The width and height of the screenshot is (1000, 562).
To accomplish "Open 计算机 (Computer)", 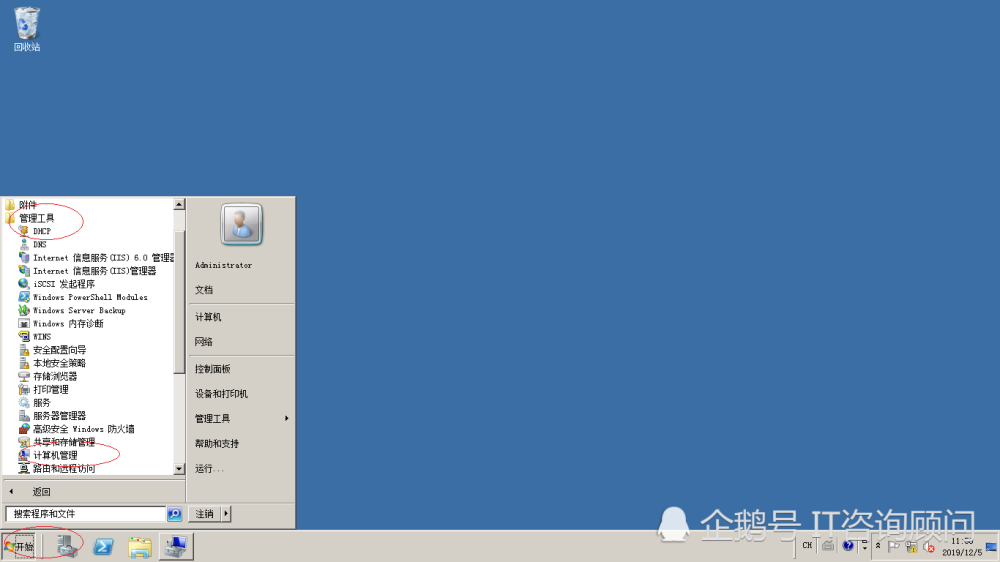I will click(208, 317).
